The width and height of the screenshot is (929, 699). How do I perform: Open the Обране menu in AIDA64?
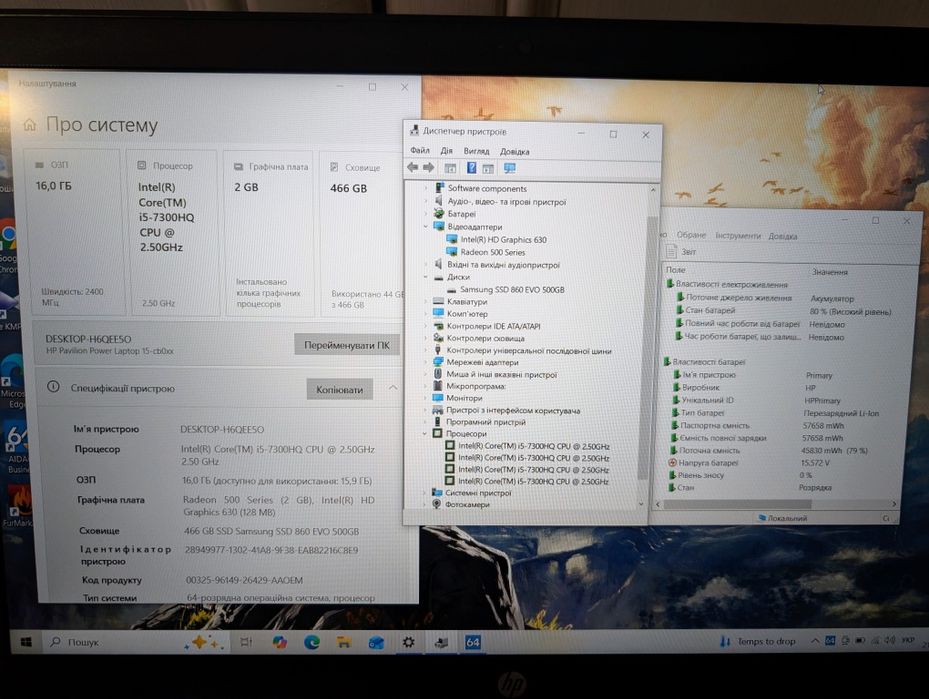point(691,235)
